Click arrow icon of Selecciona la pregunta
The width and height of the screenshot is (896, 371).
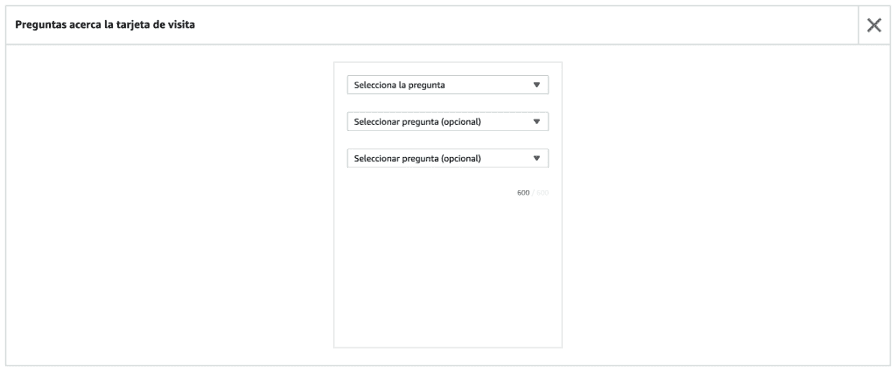(537, 85)
